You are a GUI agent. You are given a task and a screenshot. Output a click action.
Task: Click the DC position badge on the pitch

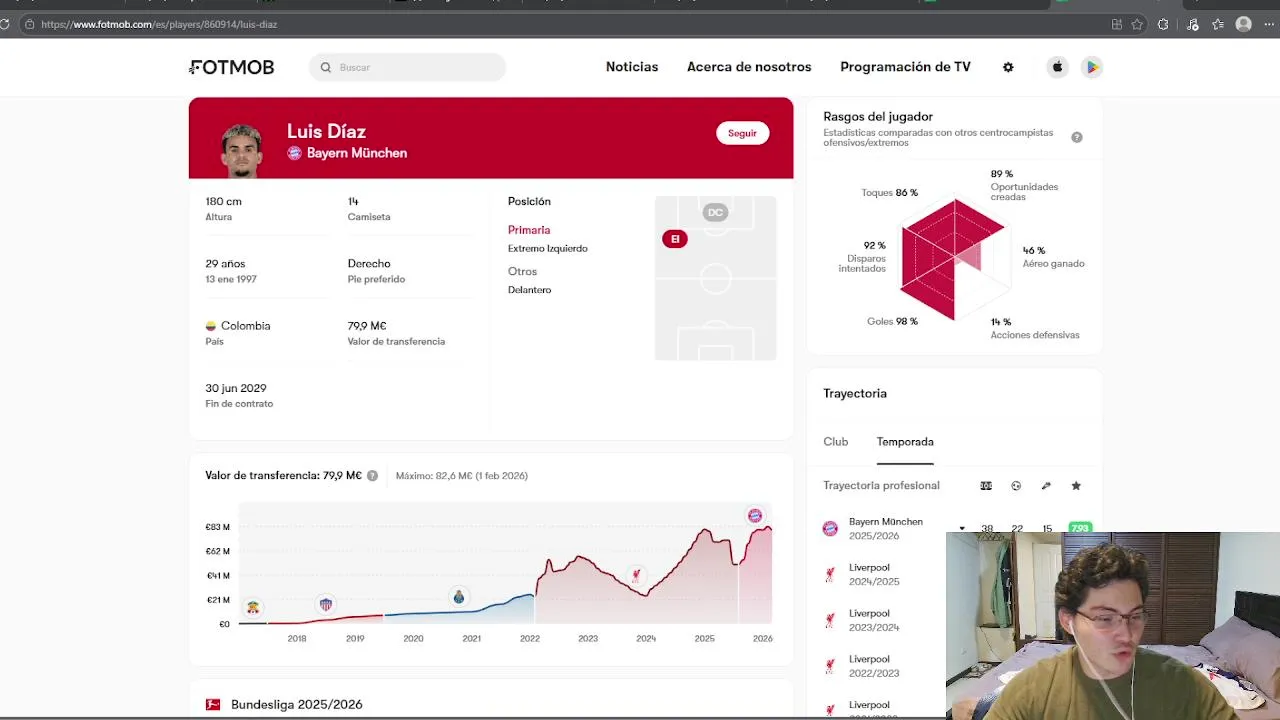pos(715,212)
